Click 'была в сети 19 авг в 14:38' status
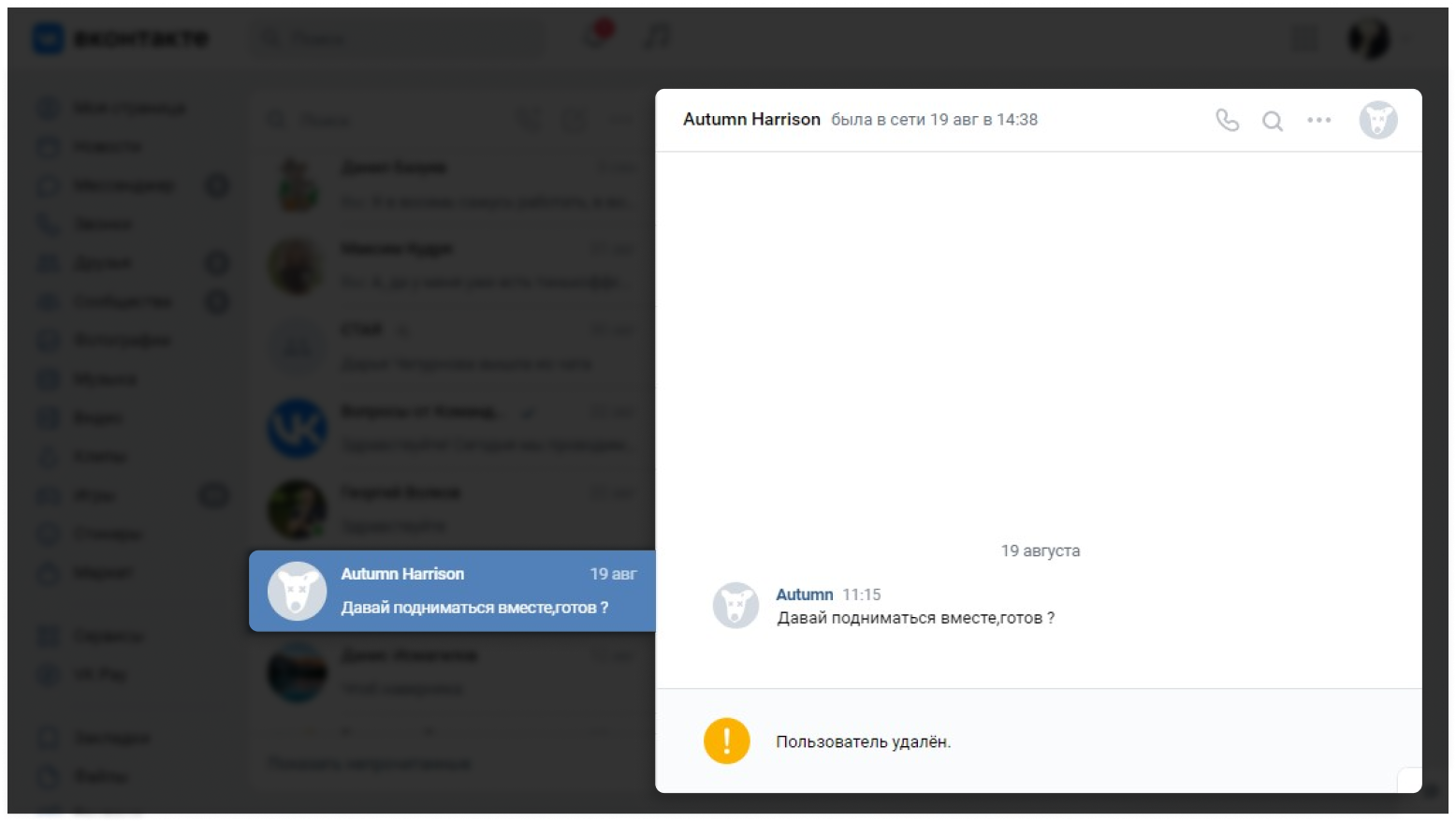 (x=934, y=120)
